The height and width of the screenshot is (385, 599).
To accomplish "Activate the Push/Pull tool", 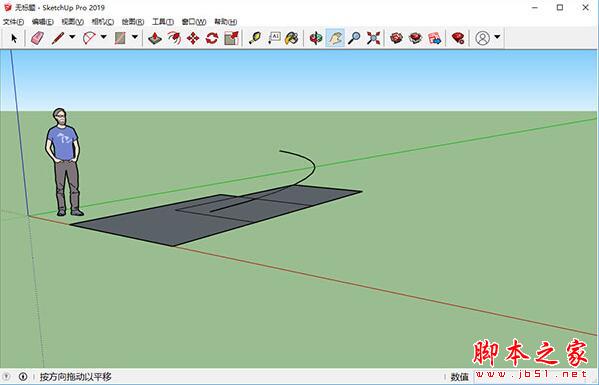I will pos(155,38).
